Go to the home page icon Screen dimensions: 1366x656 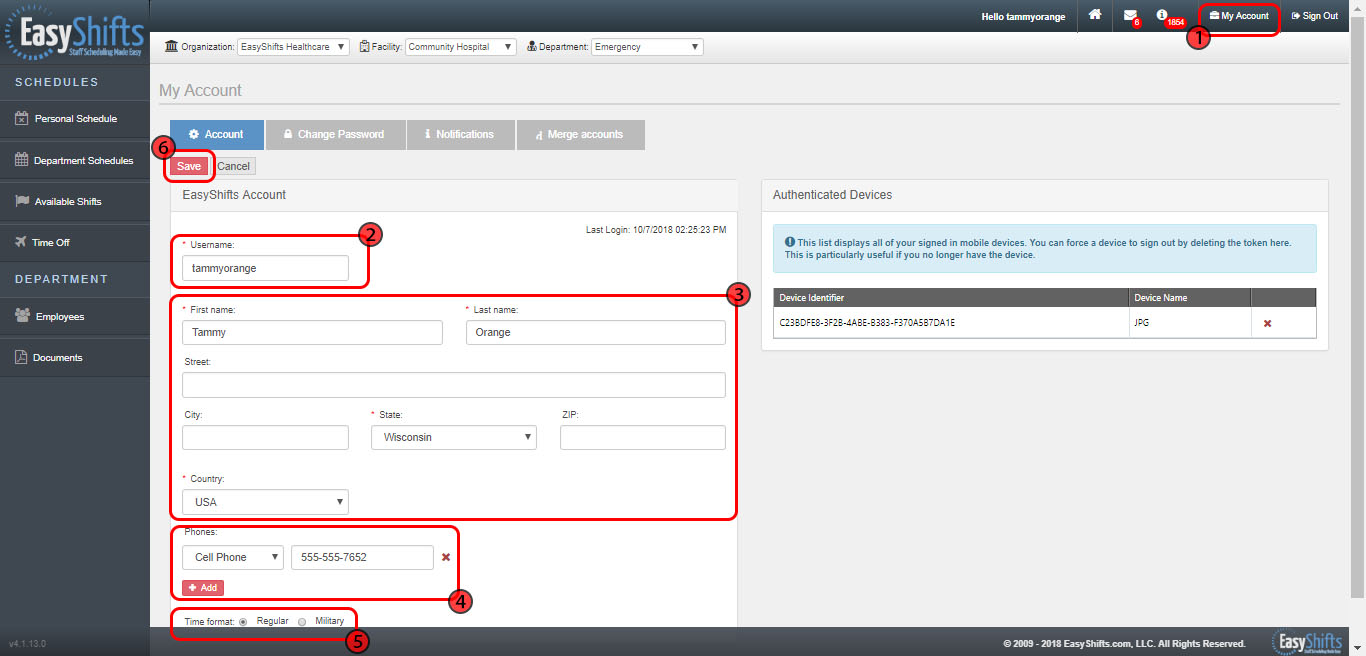[1096, 15]
